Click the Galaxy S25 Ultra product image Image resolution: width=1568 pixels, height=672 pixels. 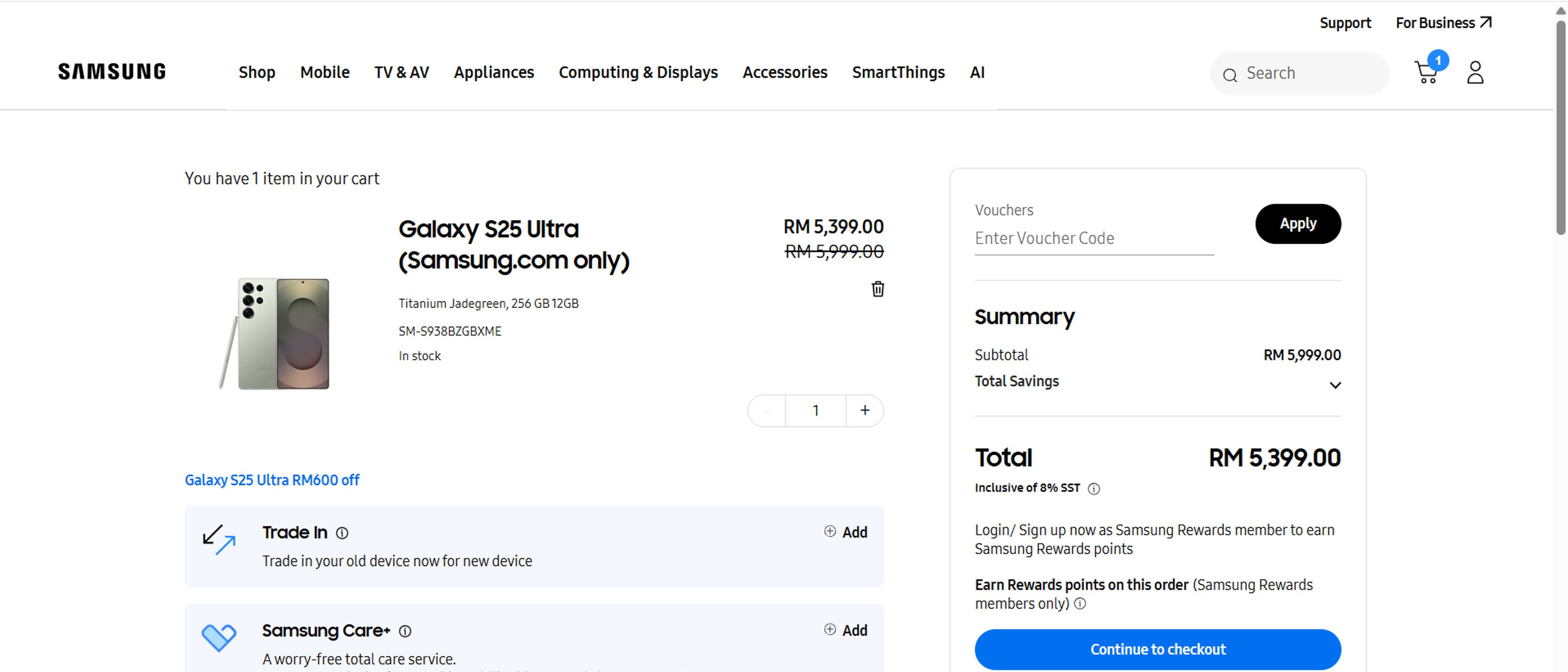coord(274,334)
